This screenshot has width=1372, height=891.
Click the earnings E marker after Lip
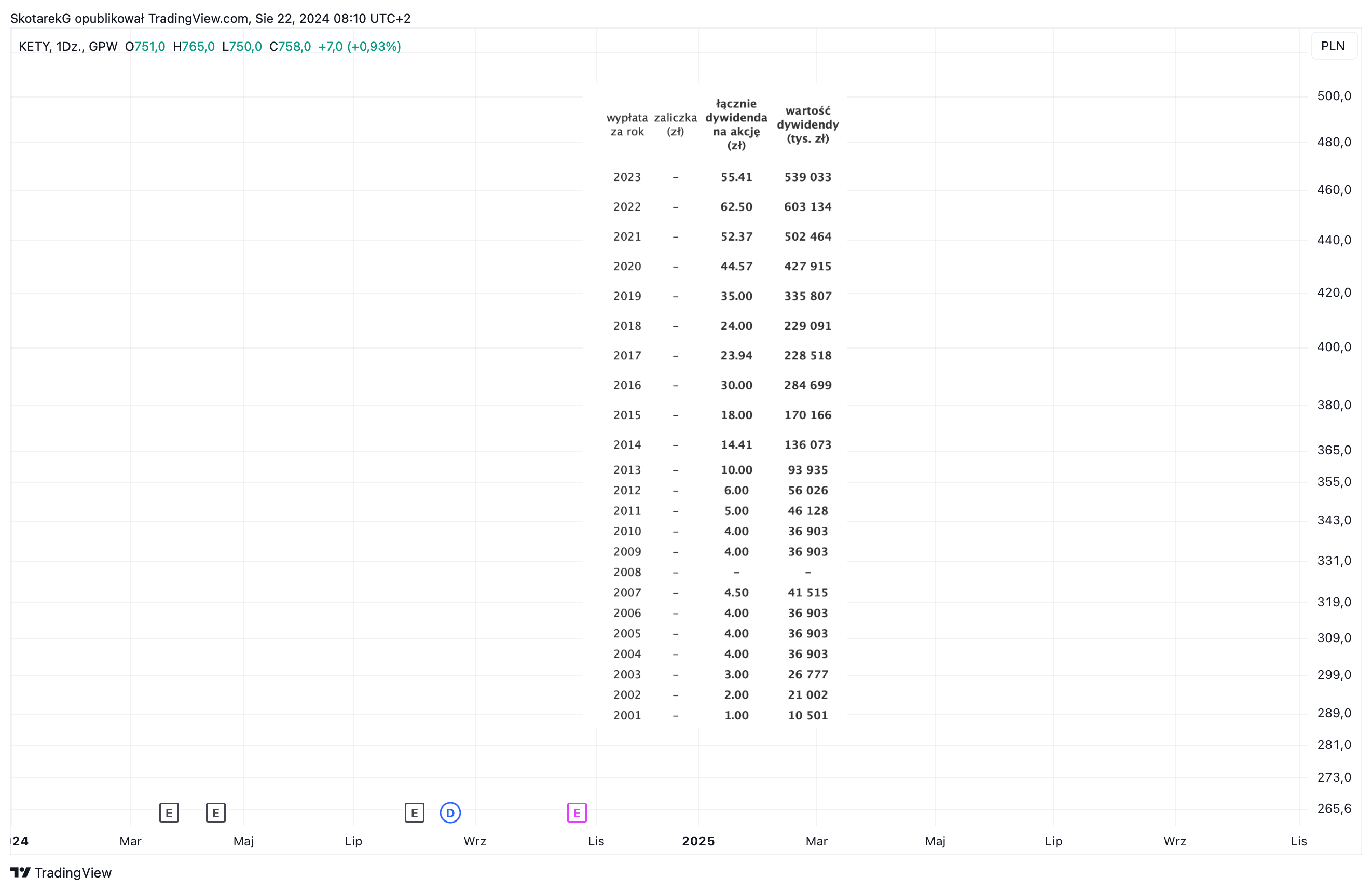point(415,813)
